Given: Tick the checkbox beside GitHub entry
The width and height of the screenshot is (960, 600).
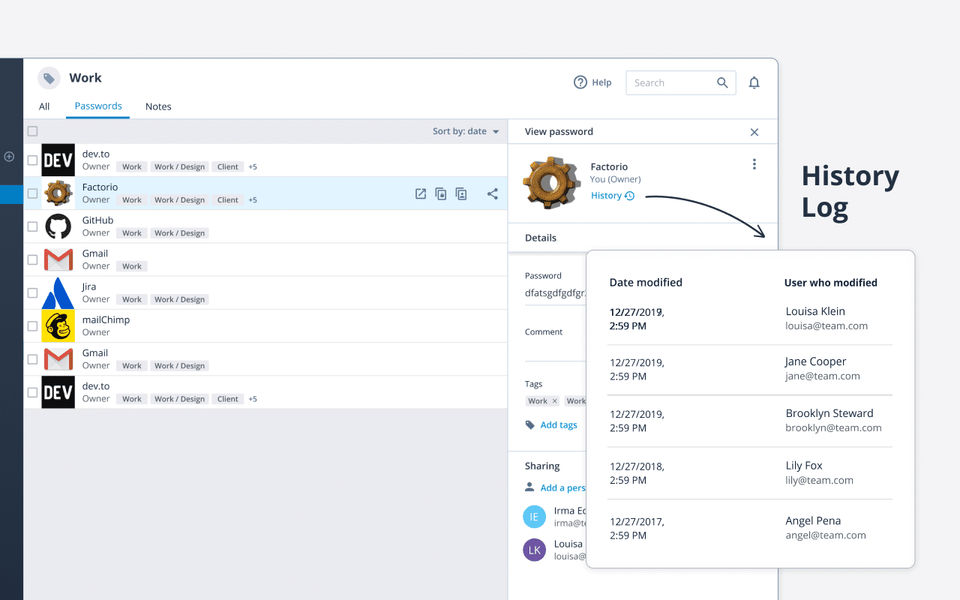Looking at the screenshot, I should coord(32,227).
